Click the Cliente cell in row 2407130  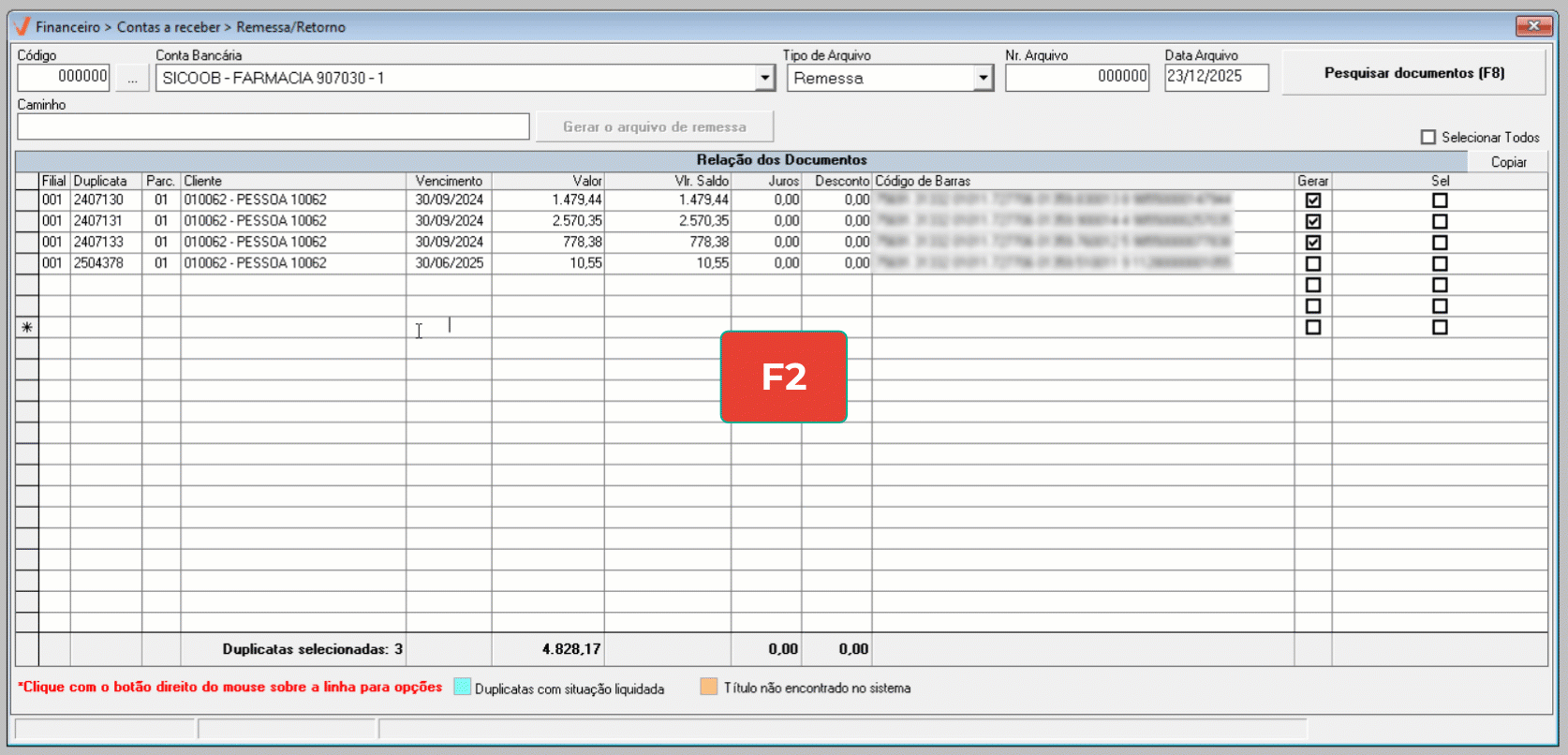pos(293,200)
